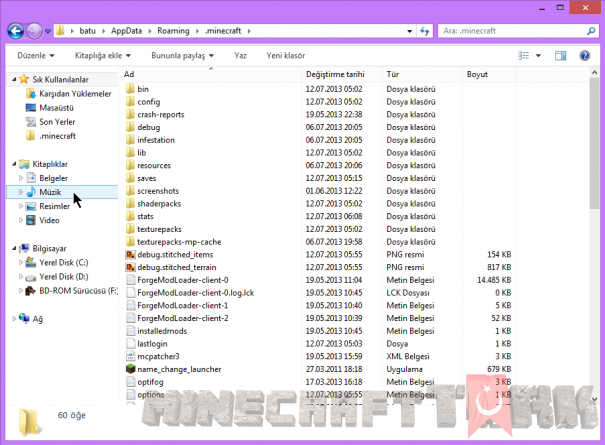
Task: Select the ForgeModLoader-client-1 file name
Action: click(x=183, y=306)
